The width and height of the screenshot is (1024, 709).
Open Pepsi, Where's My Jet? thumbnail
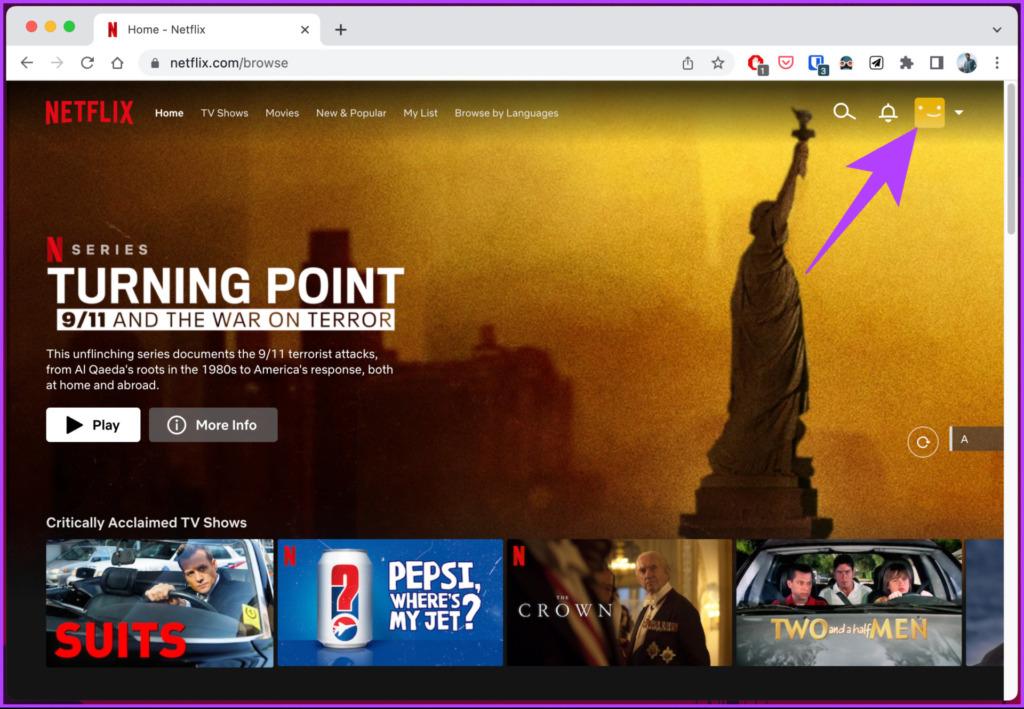click(390, 603)
